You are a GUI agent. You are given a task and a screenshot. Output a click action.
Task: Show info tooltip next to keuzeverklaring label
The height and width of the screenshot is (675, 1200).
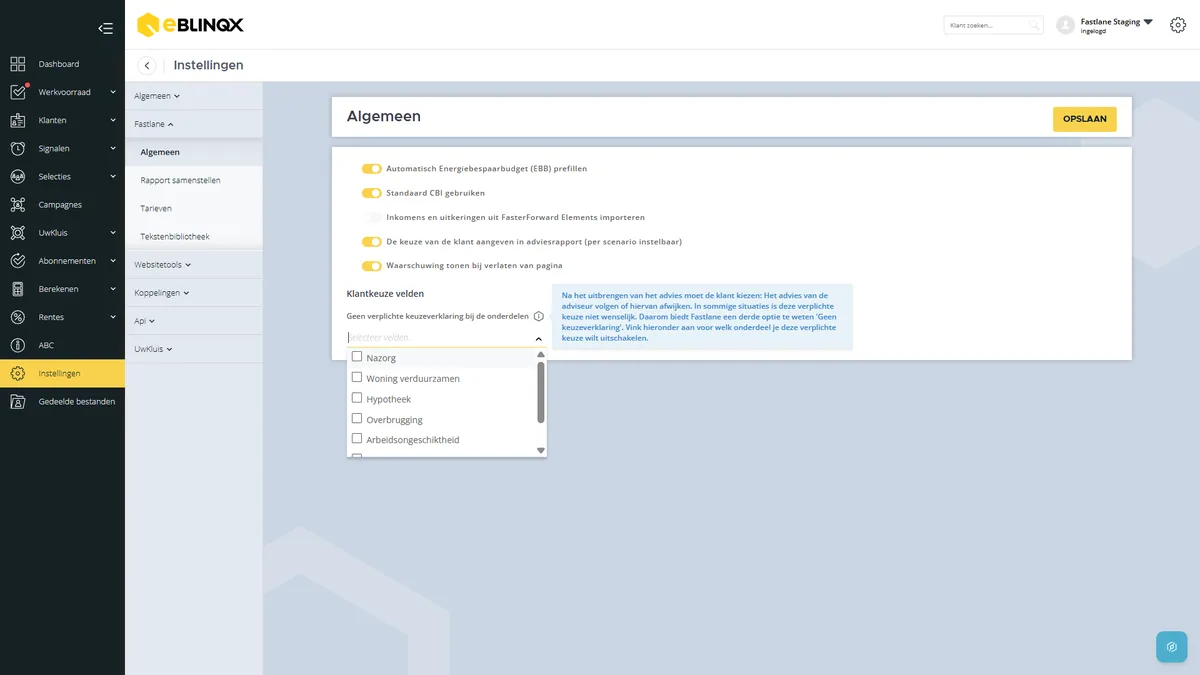(539, 316)
